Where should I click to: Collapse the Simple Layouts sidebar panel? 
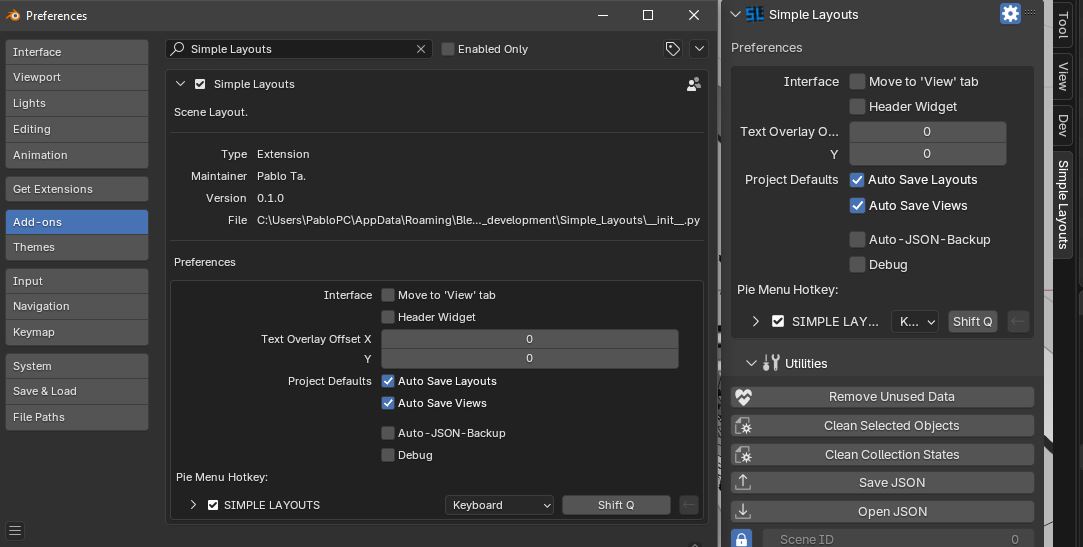735,15
